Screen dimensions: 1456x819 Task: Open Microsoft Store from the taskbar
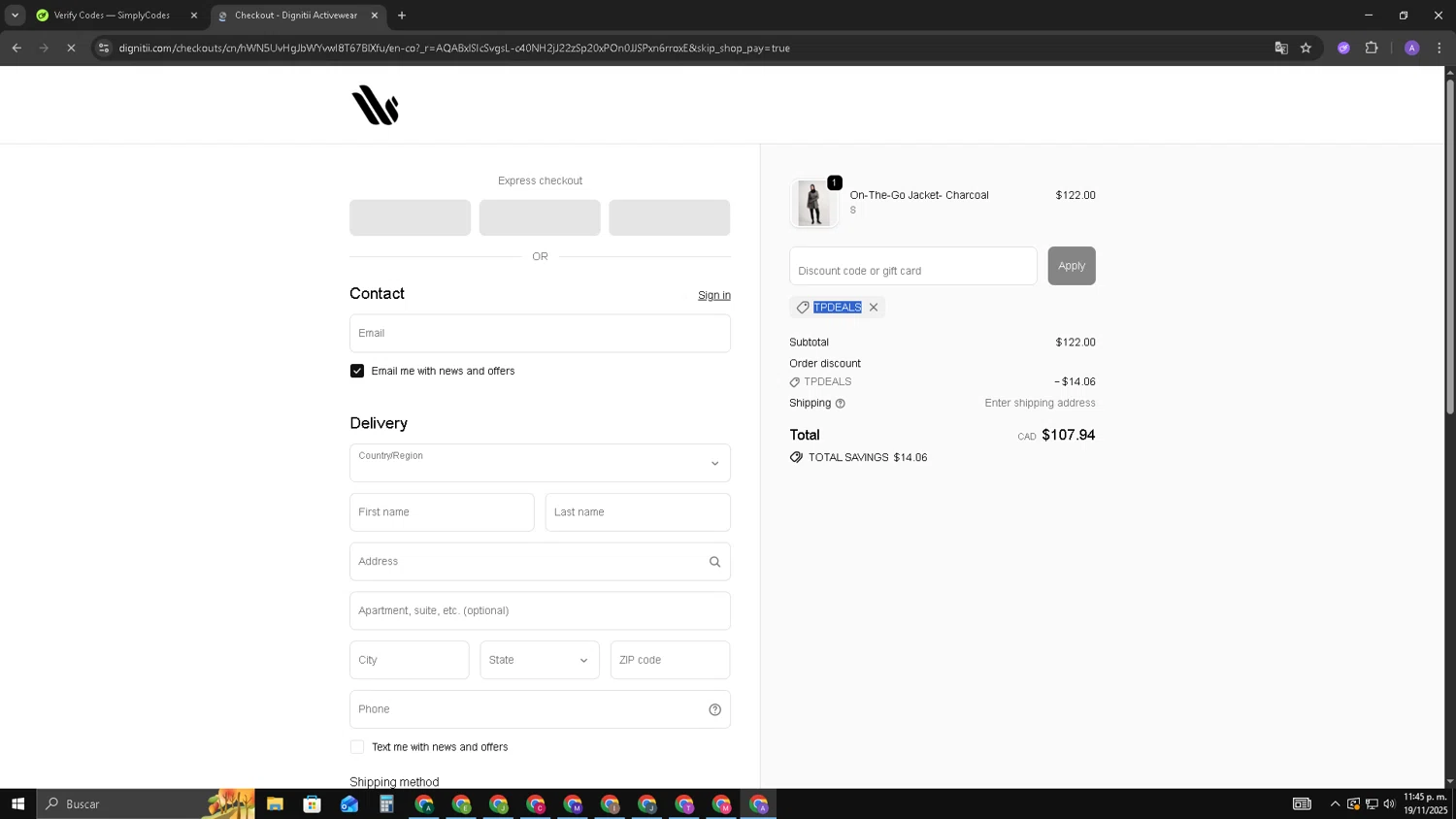click(312, 803)
